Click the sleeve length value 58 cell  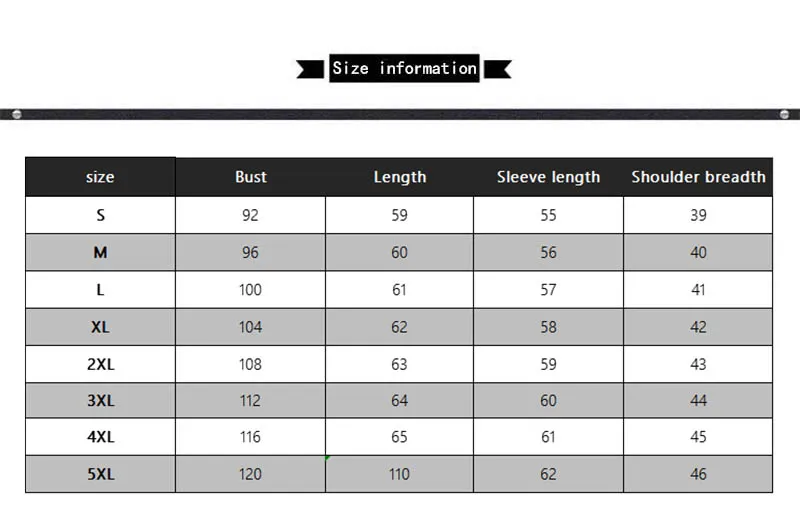[x=548, y=327]
